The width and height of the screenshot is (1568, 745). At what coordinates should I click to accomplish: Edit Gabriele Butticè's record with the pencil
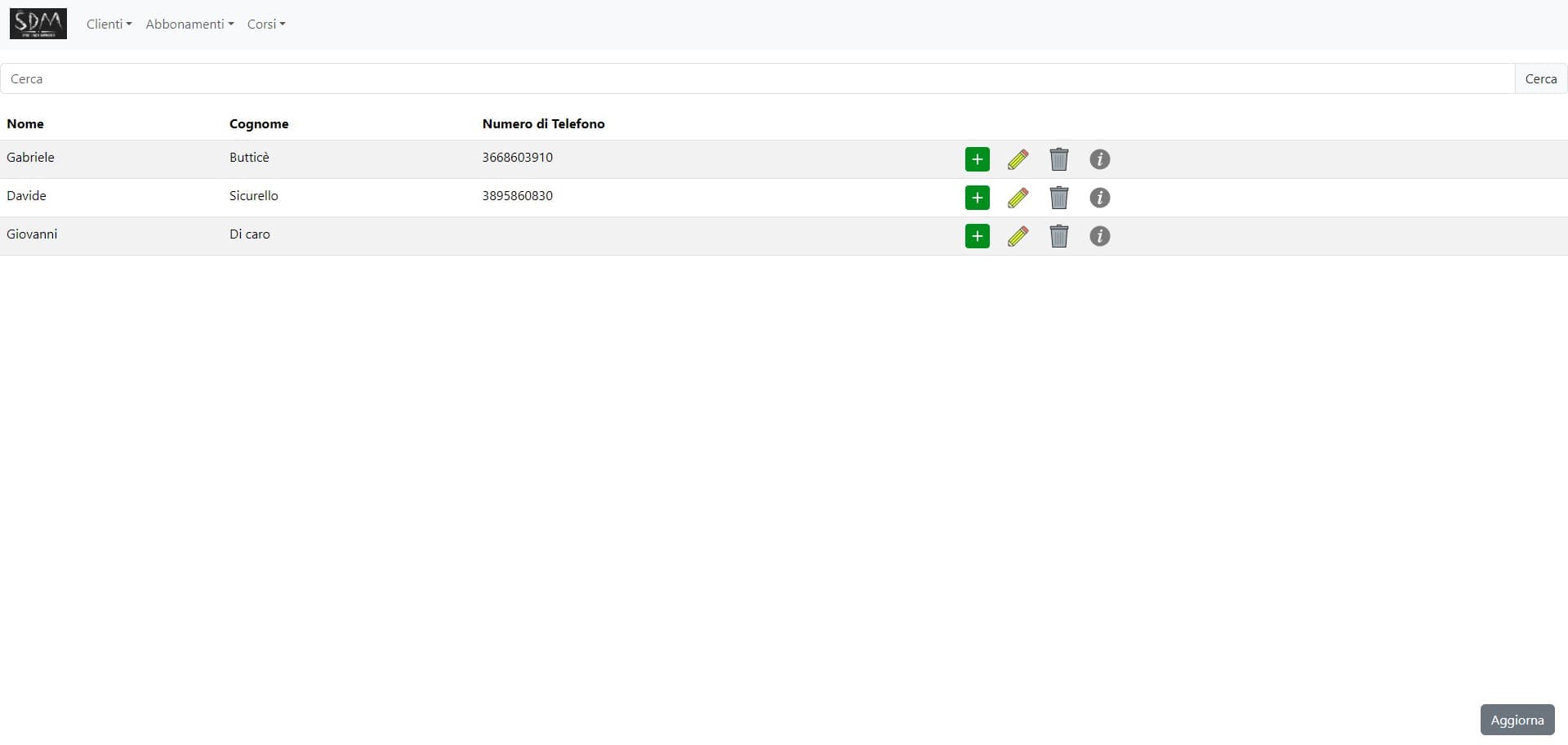tap(1018, 159)
